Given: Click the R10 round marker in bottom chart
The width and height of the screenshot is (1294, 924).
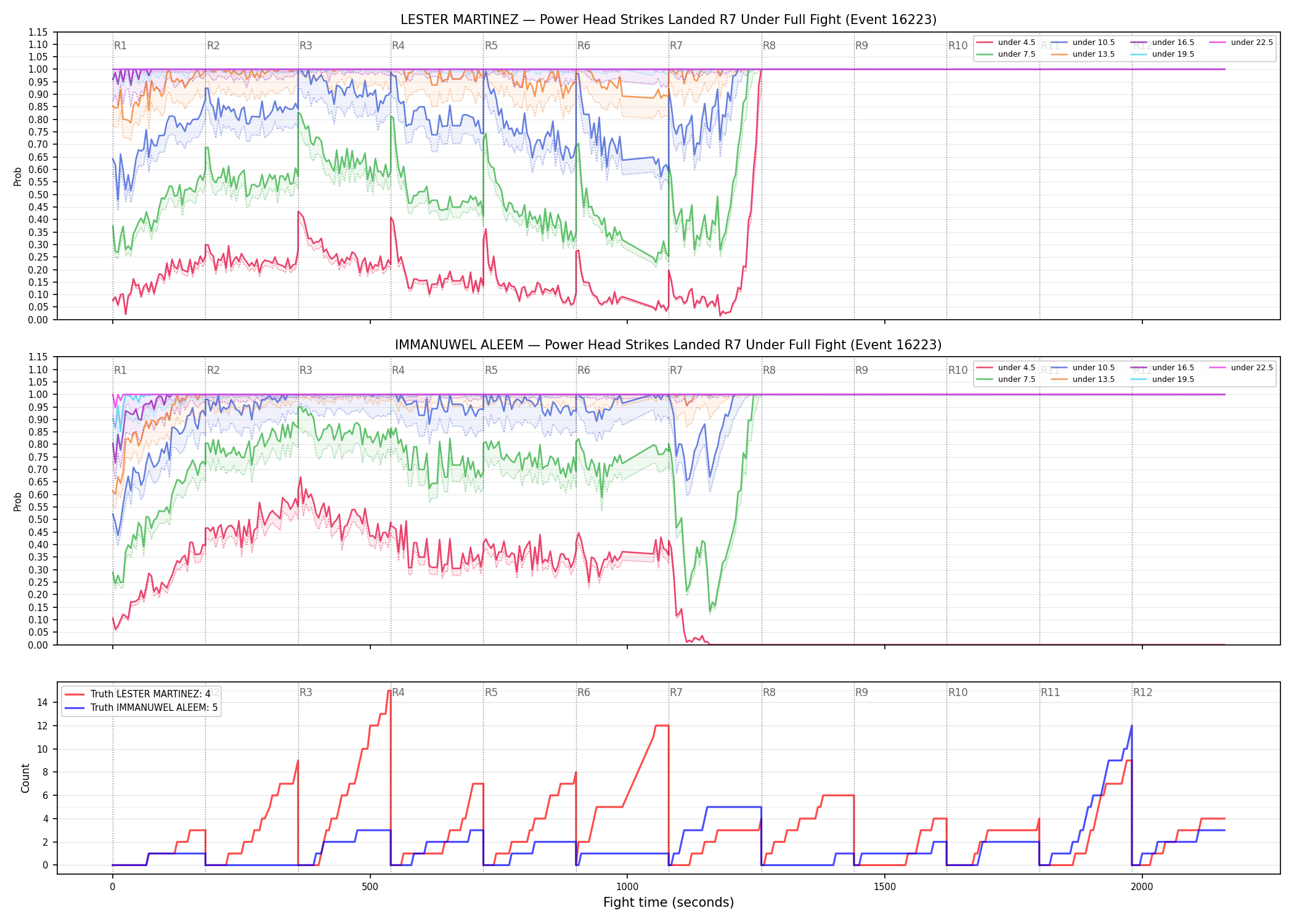Looking at the screenshot, I should pos(958,692).
